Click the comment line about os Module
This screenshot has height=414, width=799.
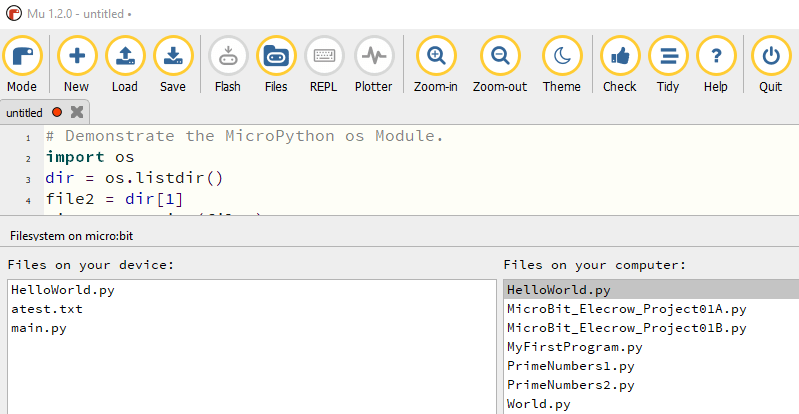245,136
